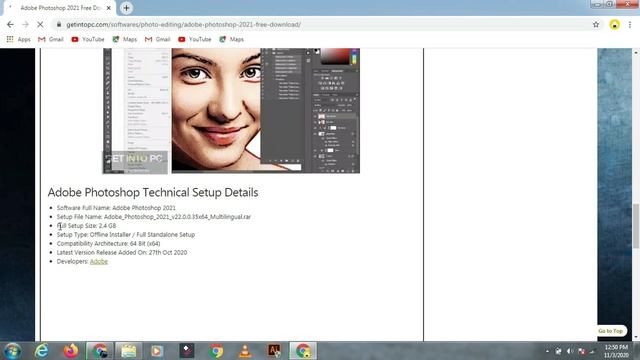Click the scrollbar down arrow
This screenshot has width=640, height=360.
coord(636,337)
